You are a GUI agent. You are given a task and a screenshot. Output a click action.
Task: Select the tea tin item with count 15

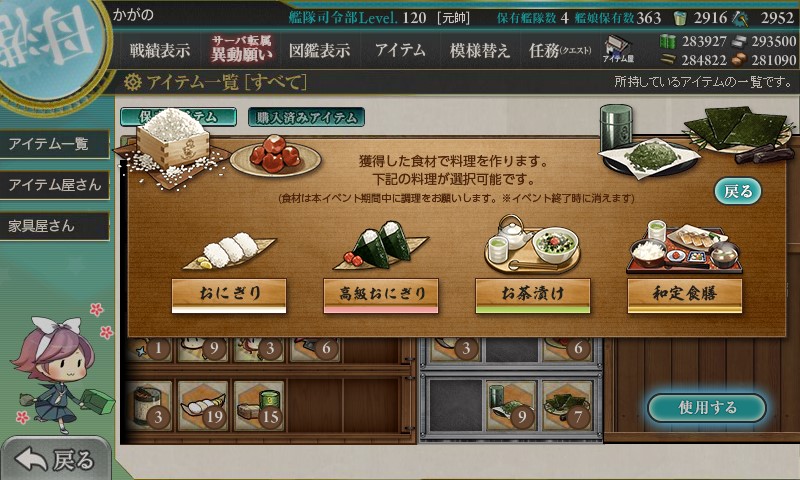(x=260, y=406)
